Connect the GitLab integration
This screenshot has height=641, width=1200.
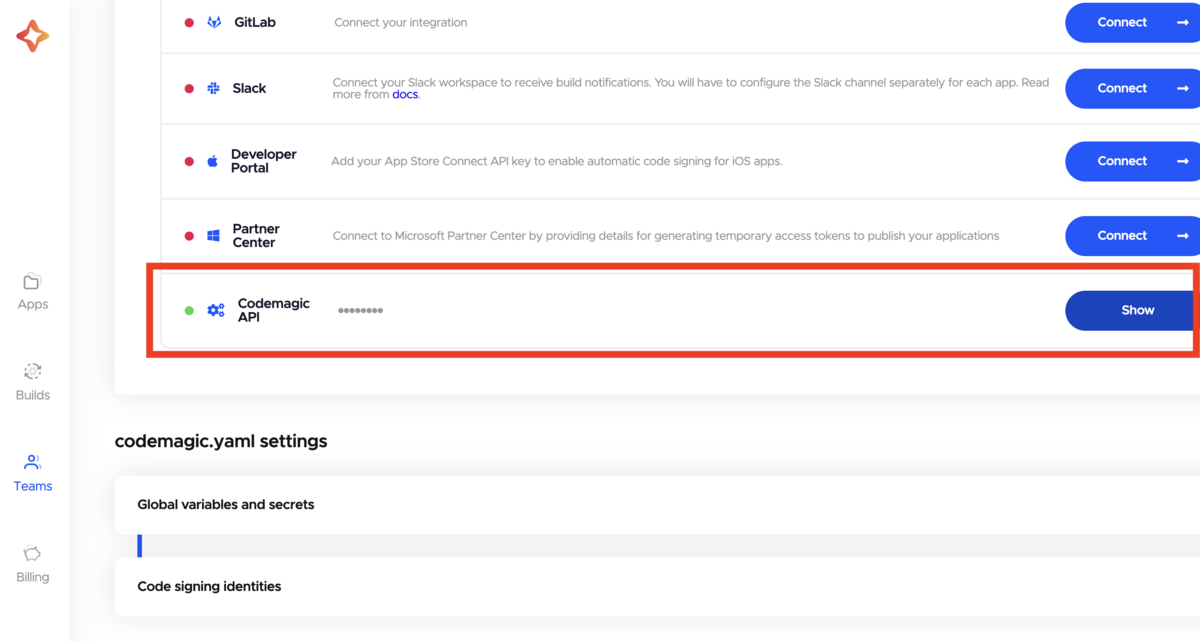coord(1132,22)
